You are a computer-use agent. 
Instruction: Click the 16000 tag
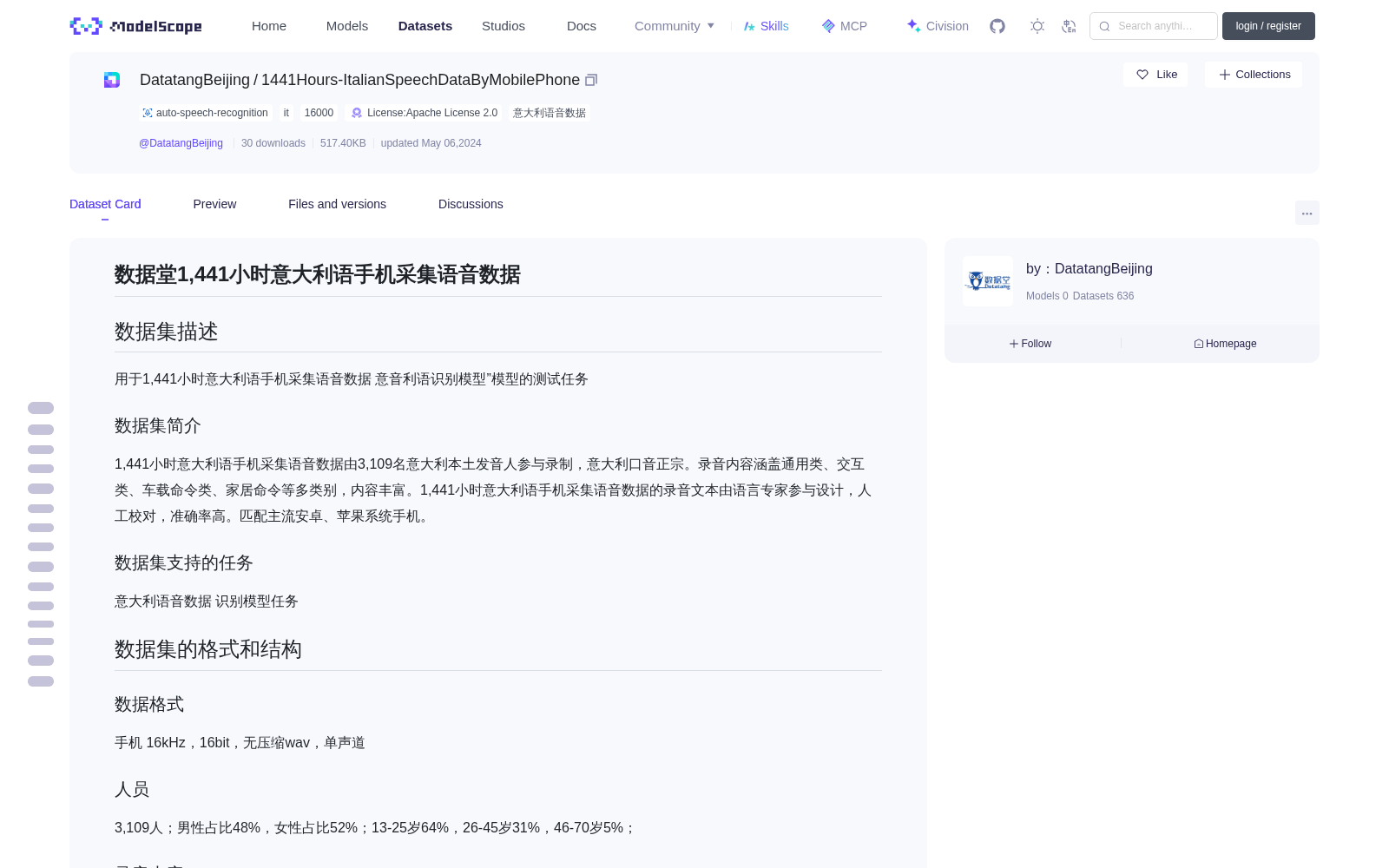319,113
